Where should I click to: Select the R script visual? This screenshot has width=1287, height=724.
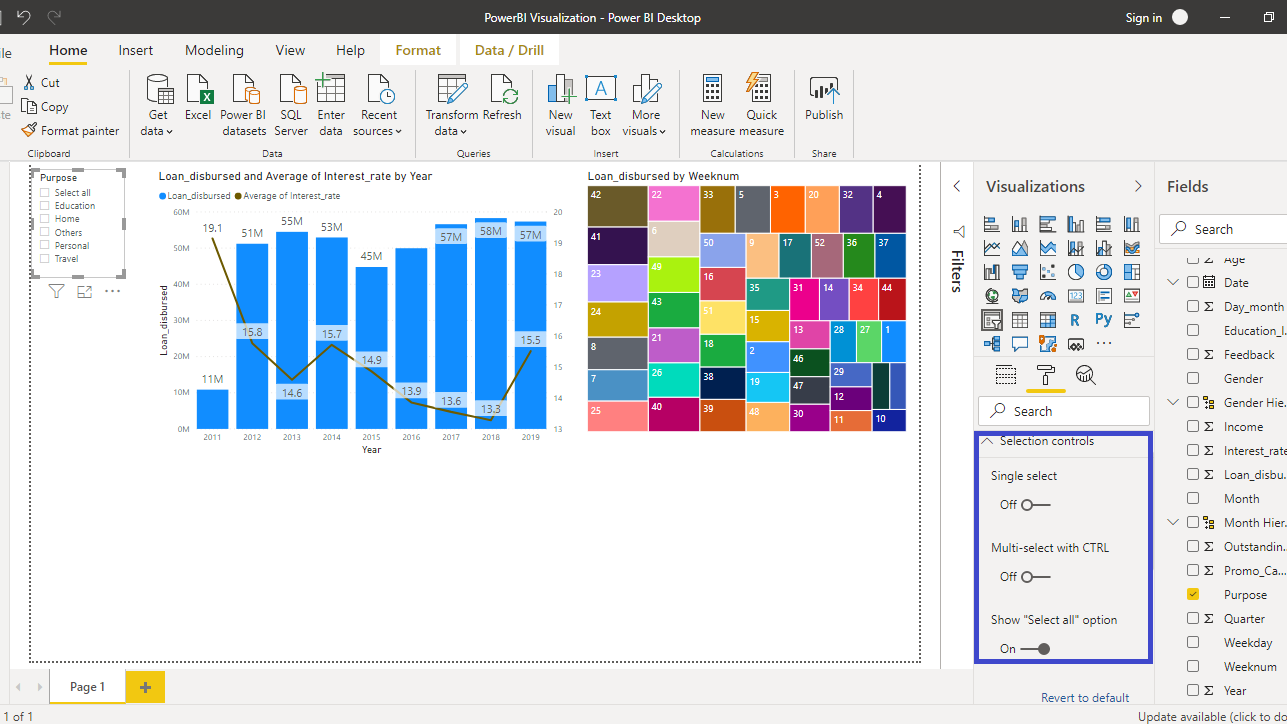tap(1076, 320)
